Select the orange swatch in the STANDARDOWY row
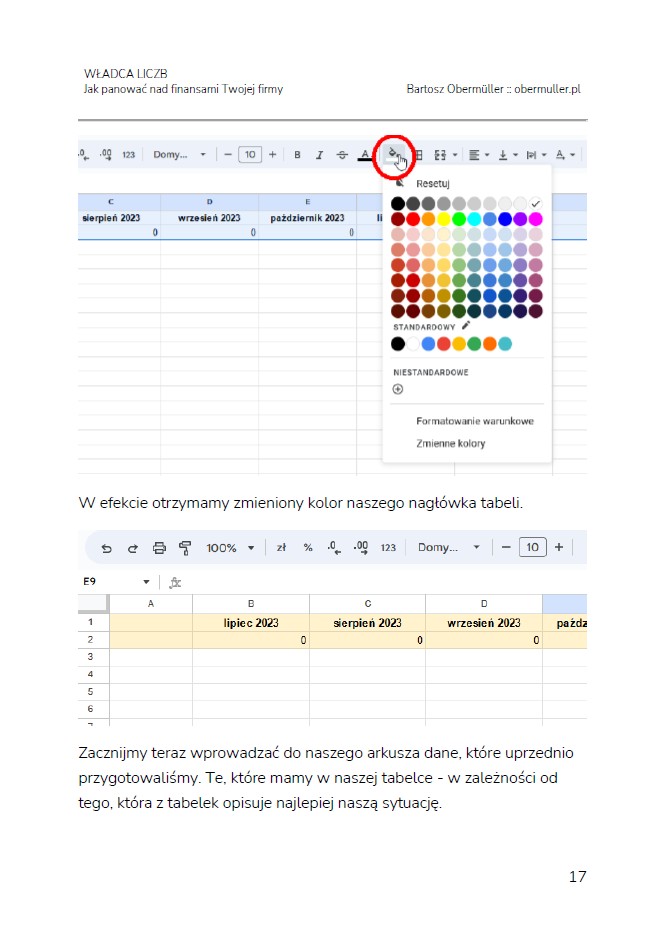Viewport: 667px width, 943px height. [x=490, y=343]
